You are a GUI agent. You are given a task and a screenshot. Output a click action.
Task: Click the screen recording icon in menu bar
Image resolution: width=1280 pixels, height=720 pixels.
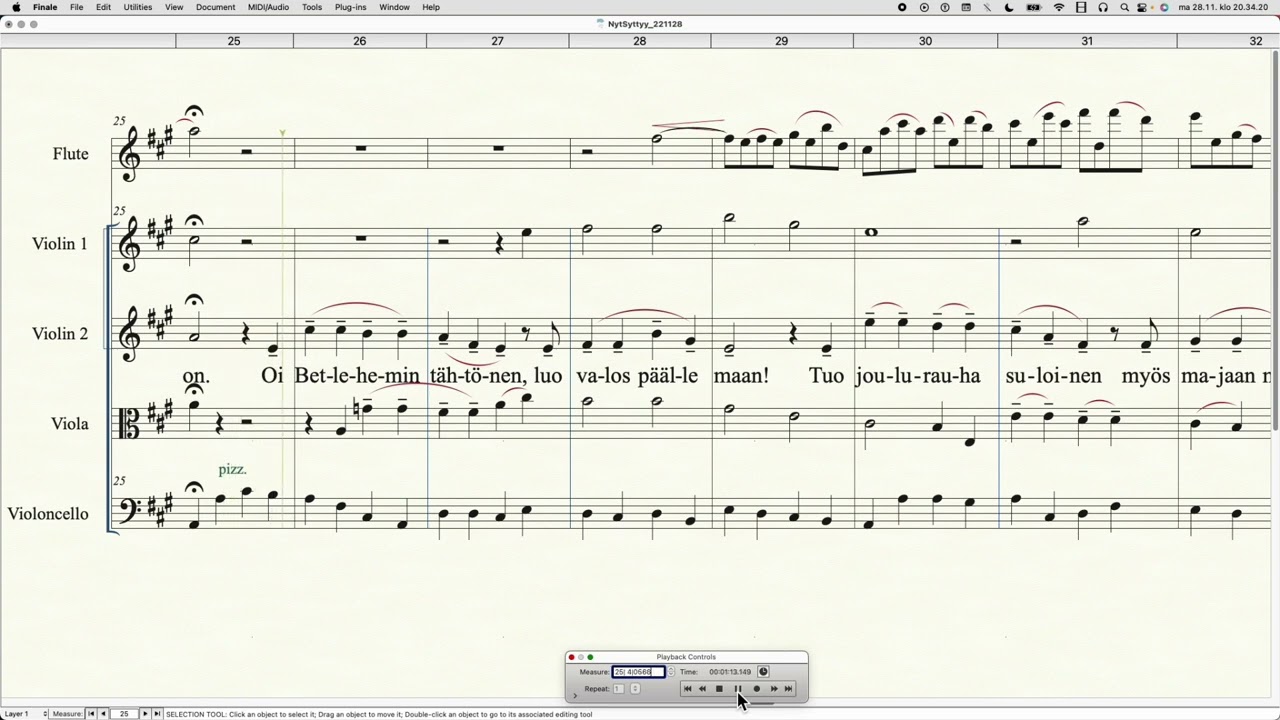902,7
